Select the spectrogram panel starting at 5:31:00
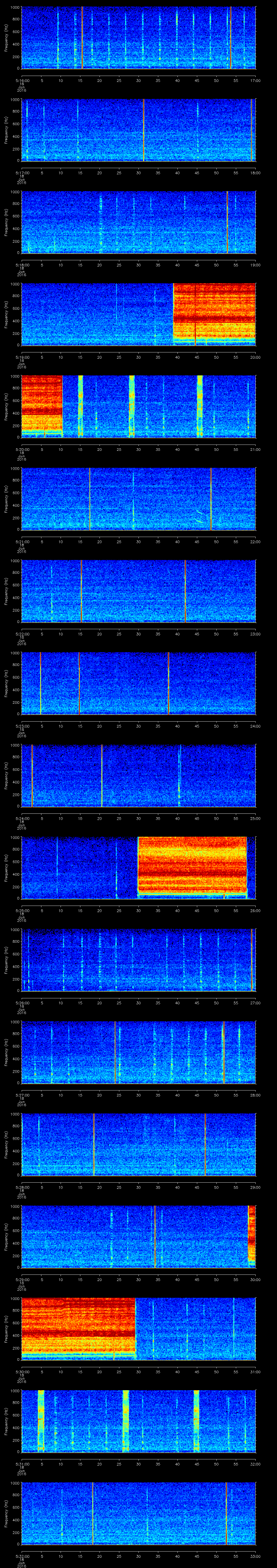The height and width of the screenshot is (1568, 277). coord(139,1421)
